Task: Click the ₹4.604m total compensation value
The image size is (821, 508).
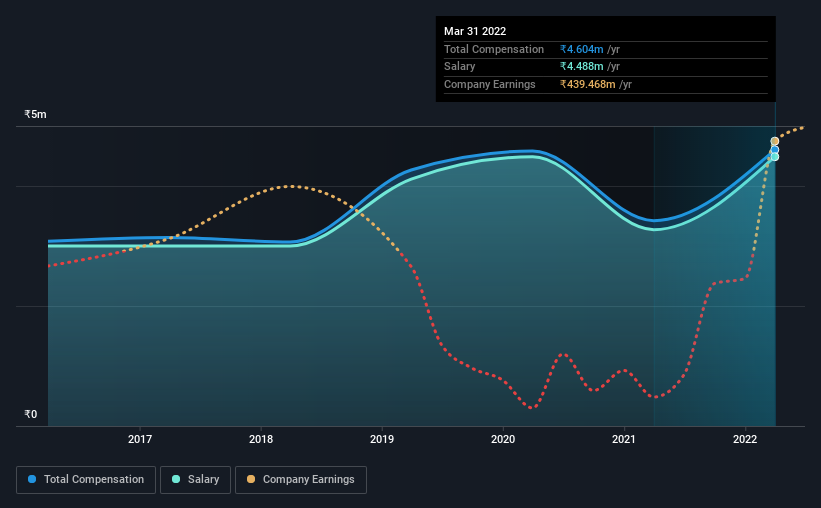Action: click(581, 49)
